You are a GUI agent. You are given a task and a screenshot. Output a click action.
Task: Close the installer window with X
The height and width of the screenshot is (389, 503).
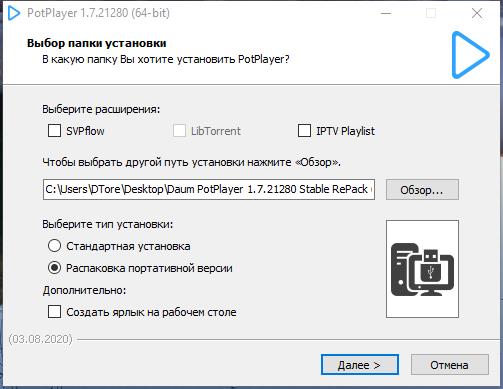(x=477, y=13)
